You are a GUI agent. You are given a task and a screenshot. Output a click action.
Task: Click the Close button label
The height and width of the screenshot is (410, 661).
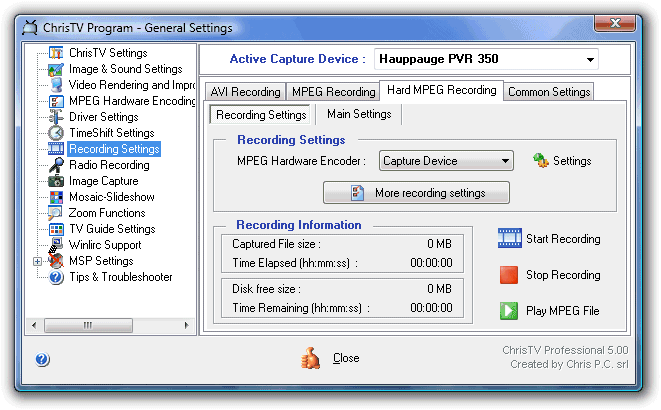pos(346,358)
